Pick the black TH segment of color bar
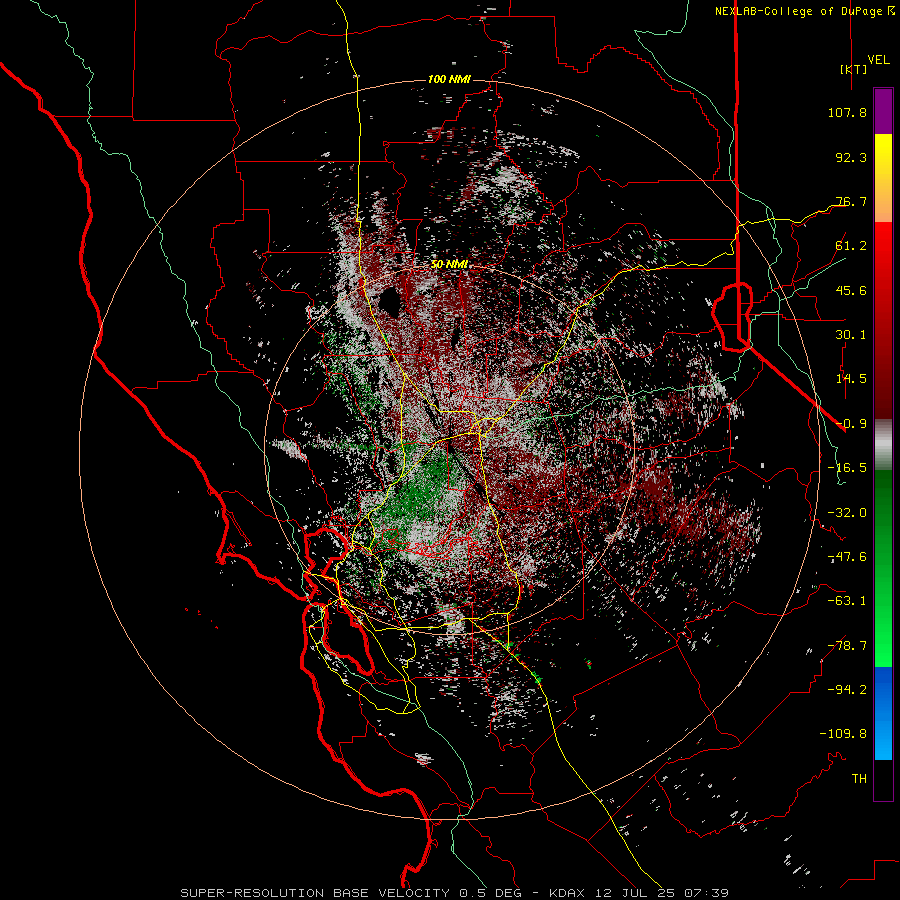Screen dimensions: 900x900 [x=883, y=779]
